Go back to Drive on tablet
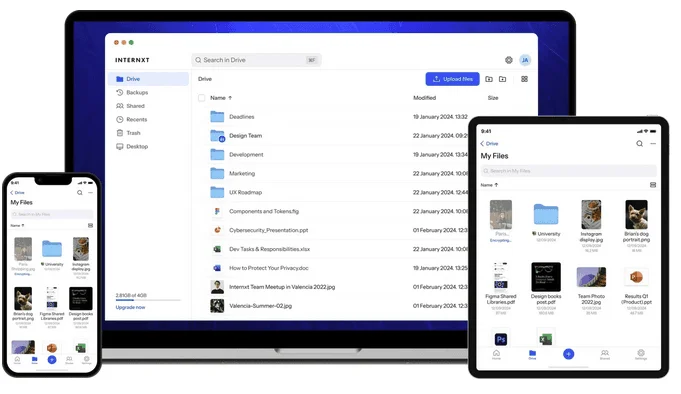The height and width of the screenshot is (394, 681). click(489, 143)
